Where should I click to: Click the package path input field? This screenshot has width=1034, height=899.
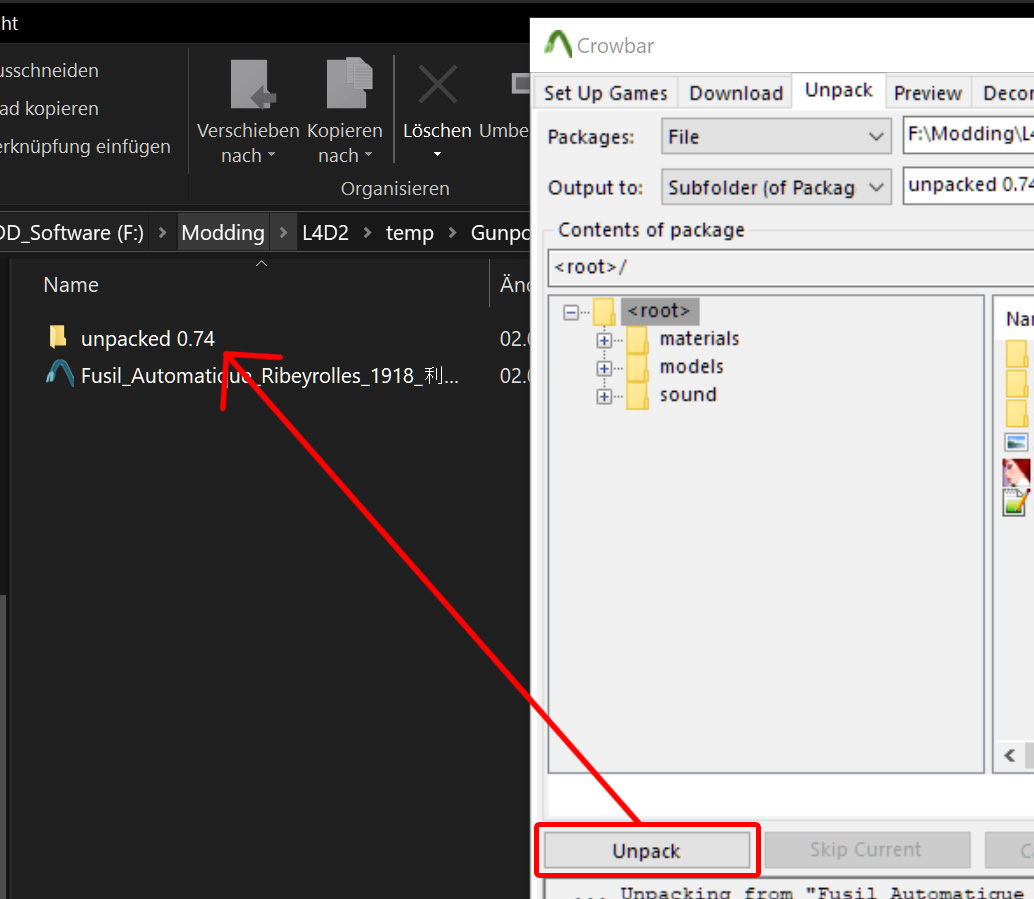969,135
